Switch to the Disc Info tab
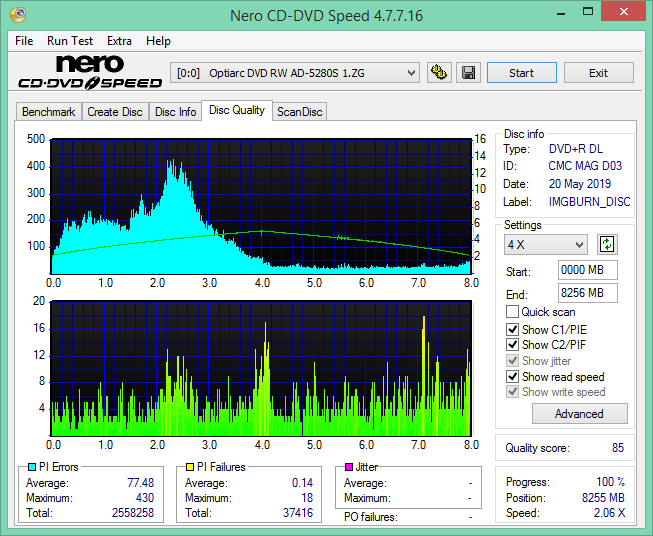Viewport: 653px width, 536px height. [x=175, y=112]
